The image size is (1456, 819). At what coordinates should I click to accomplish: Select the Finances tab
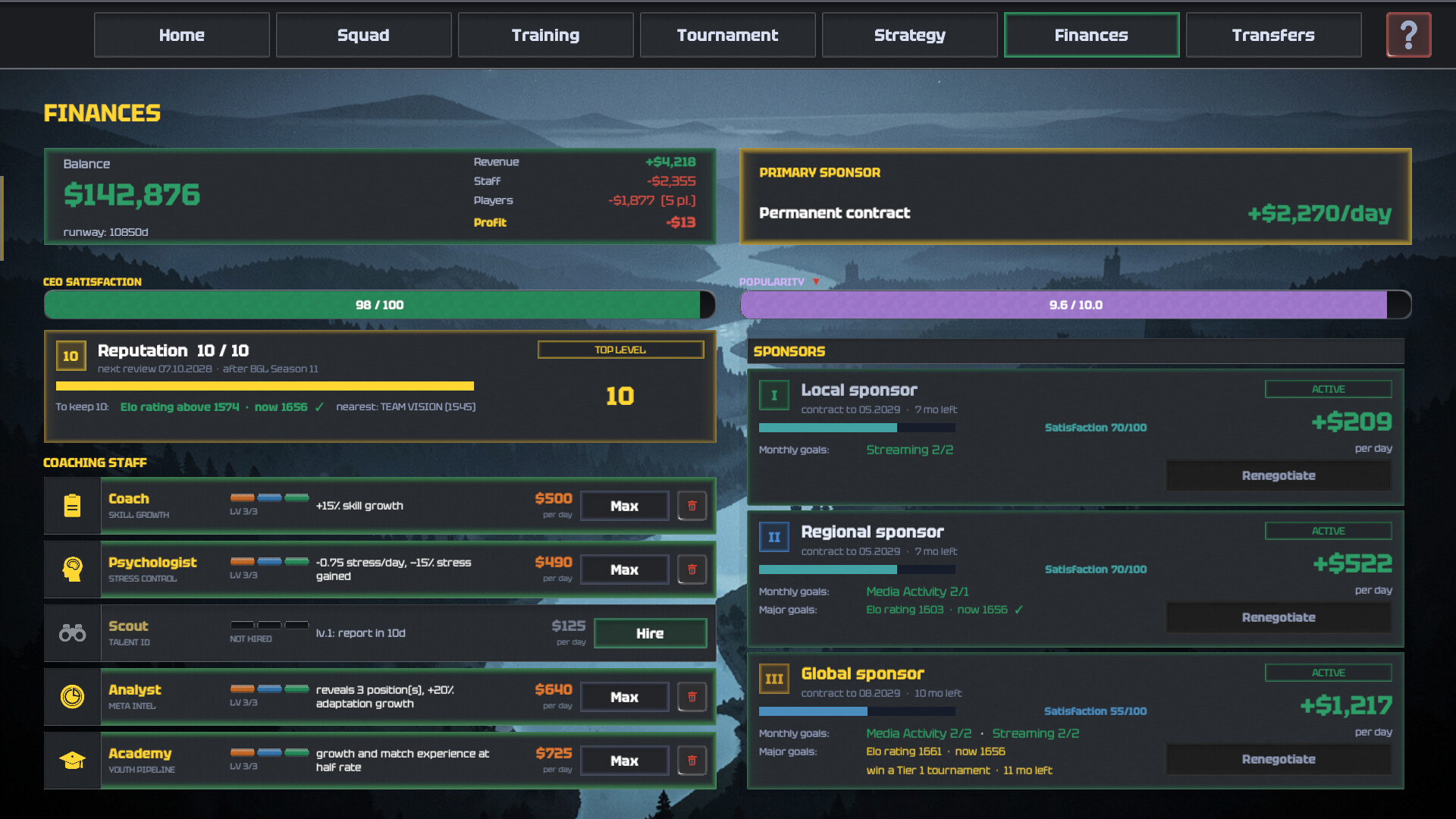click(1092, 35)
